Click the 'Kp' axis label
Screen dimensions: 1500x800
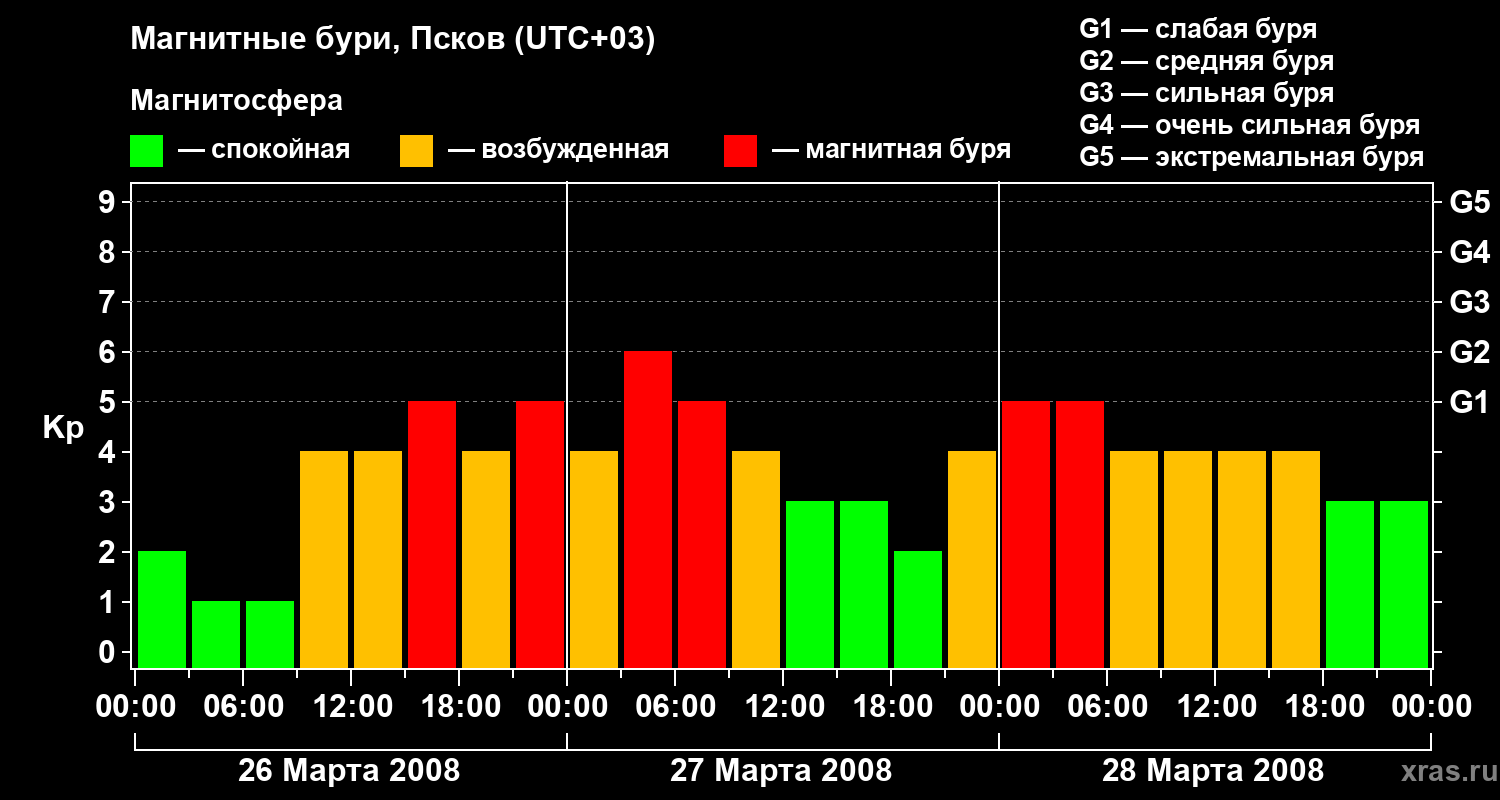(63, 429)
